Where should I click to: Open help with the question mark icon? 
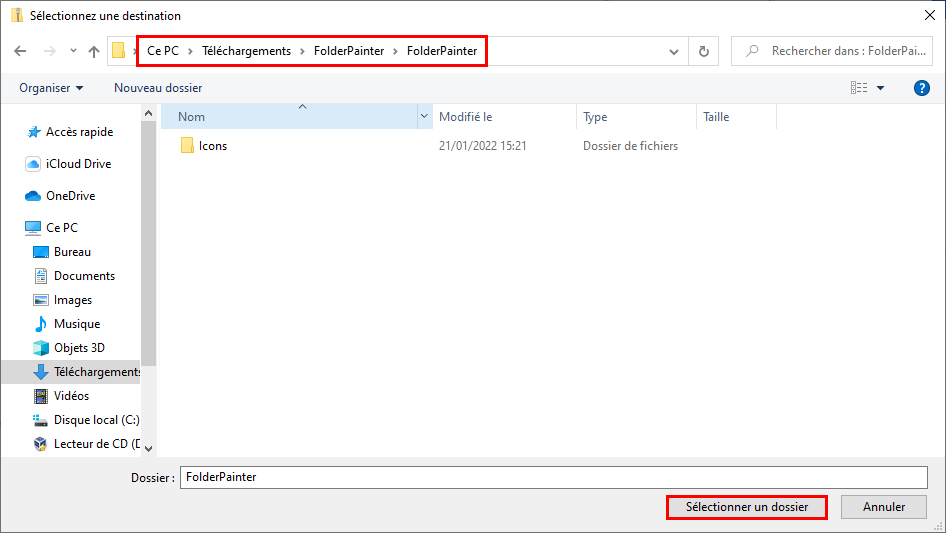[x=921, y=88]
